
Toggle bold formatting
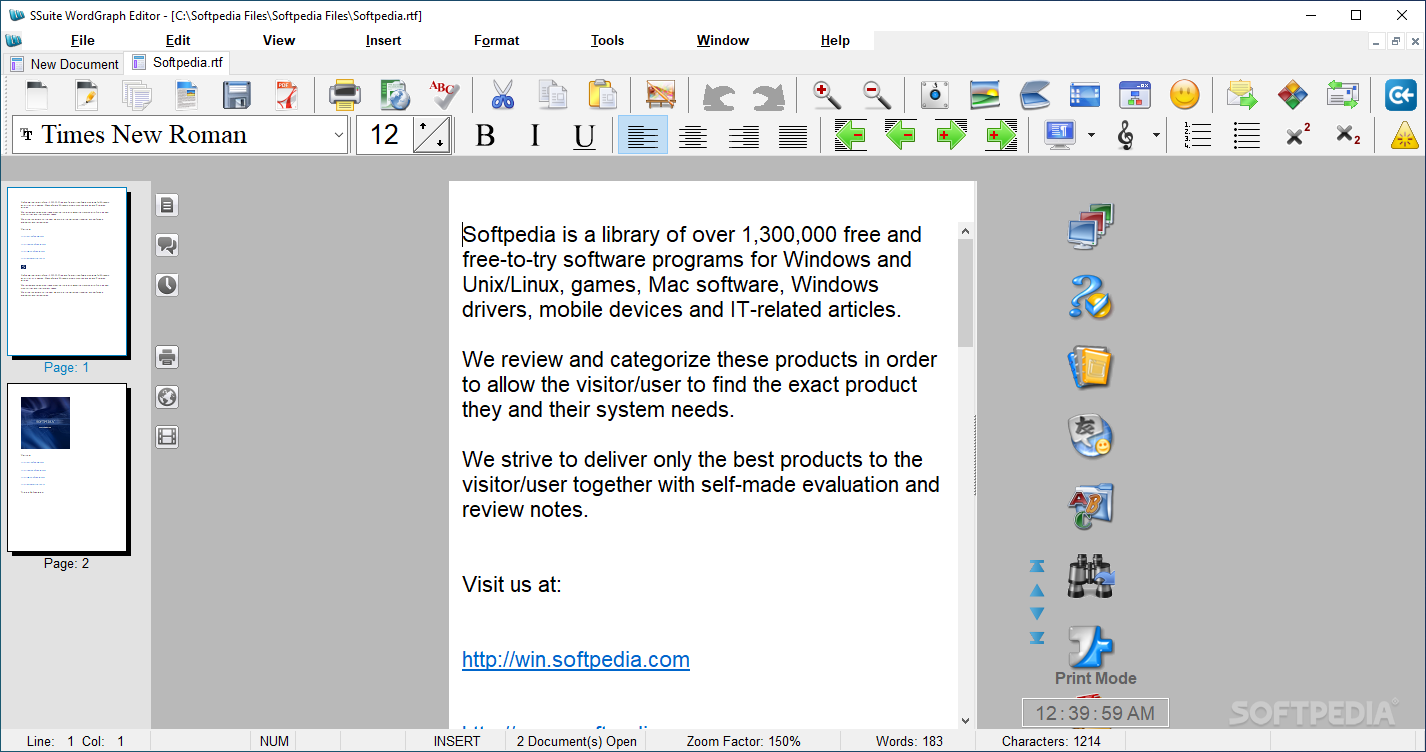pyautogui.click(x=485, y=135)
